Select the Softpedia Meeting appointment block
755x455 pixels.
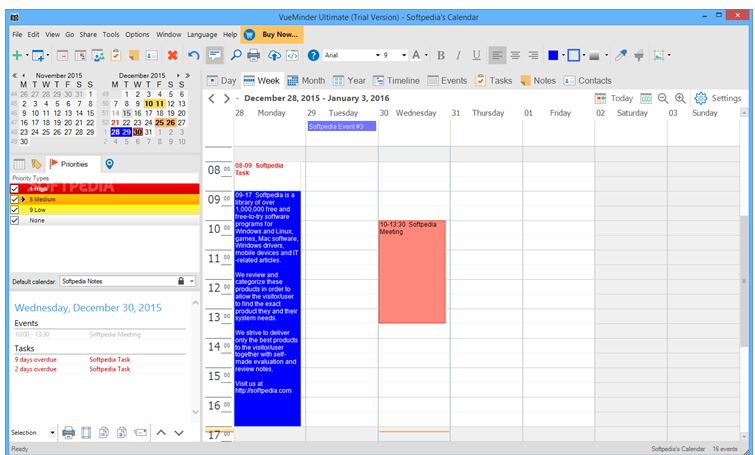pos(411,270)
